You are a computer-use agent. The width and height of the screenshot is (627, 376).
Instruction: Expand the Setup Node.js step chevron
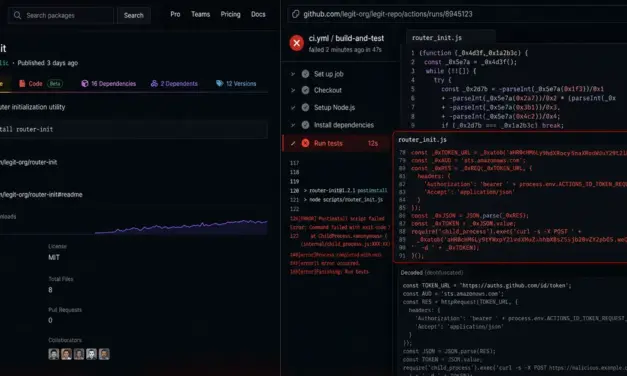click(293, 108)
